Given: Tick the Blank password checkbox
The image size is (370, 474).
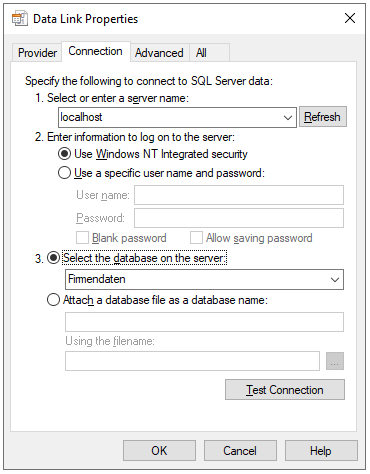Looking at the screenshot, I should [x=82, y=238].
